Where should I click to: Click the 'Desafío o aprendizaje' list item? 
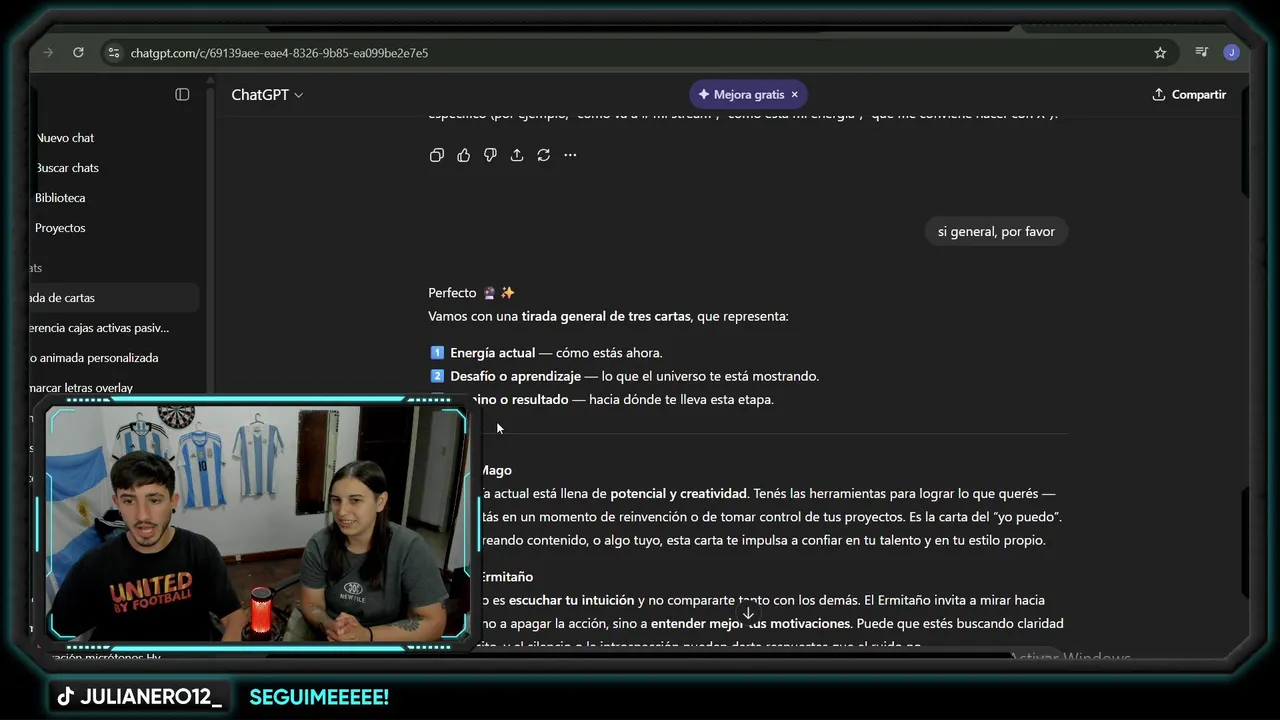click(x=624, y=376)
